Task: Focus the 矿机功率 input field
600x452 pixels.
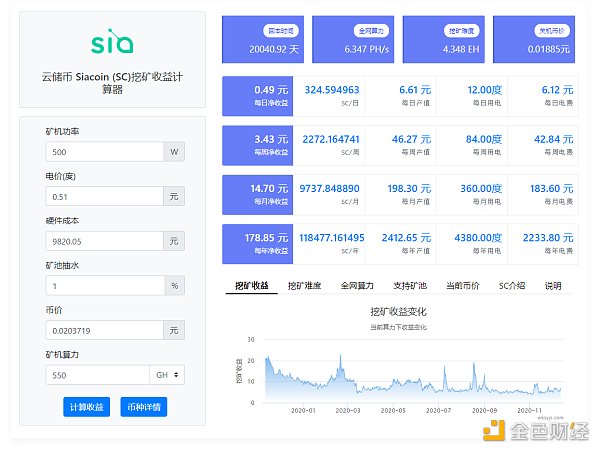Action: 104,152
